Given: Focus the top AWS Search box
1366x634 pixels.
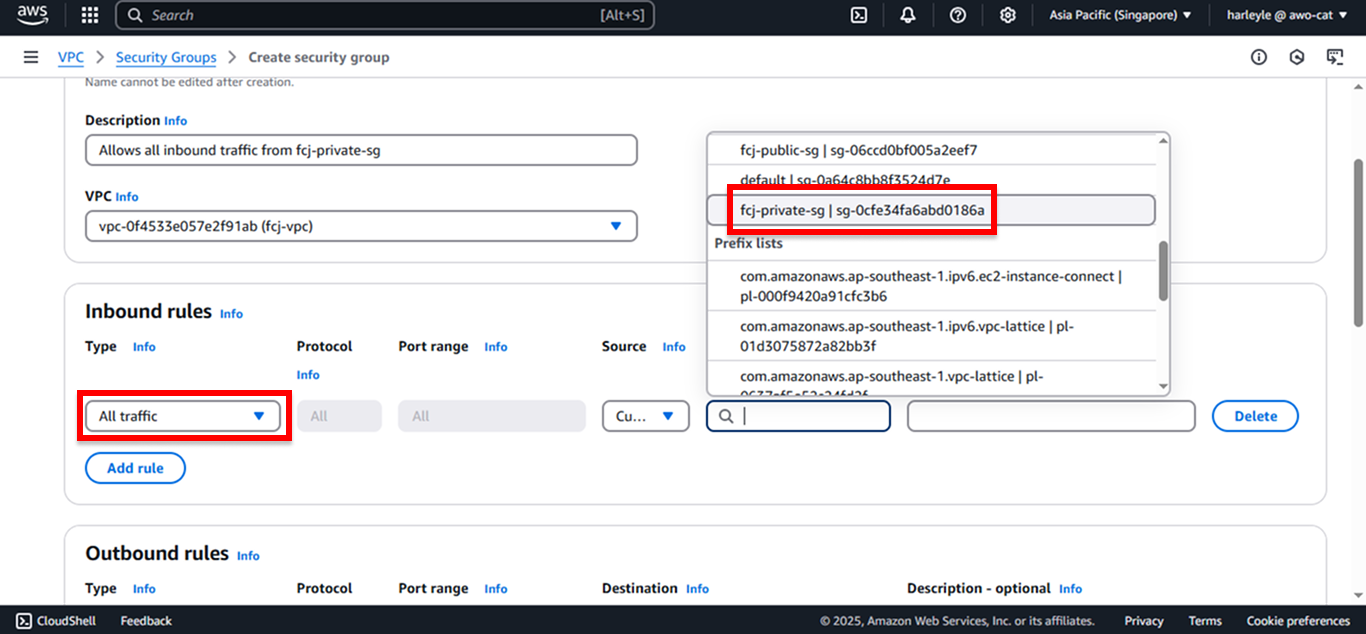Looking at the screenshot, I should [385, 15].
